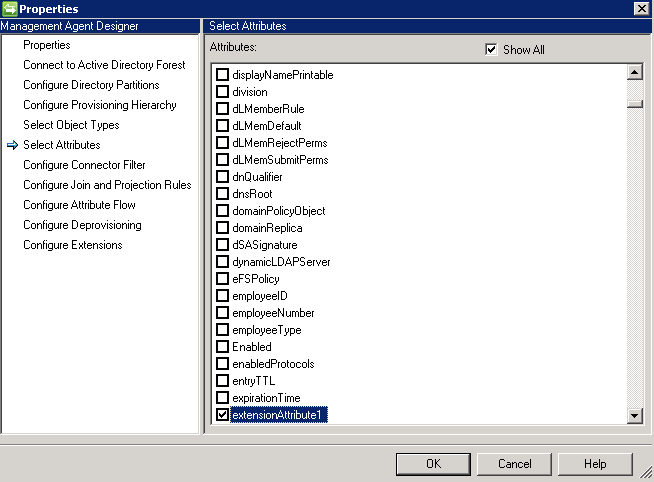Check the dSASignature attribute
The image size is (654, 482).
pyautogui.click(x=222, y=245)
